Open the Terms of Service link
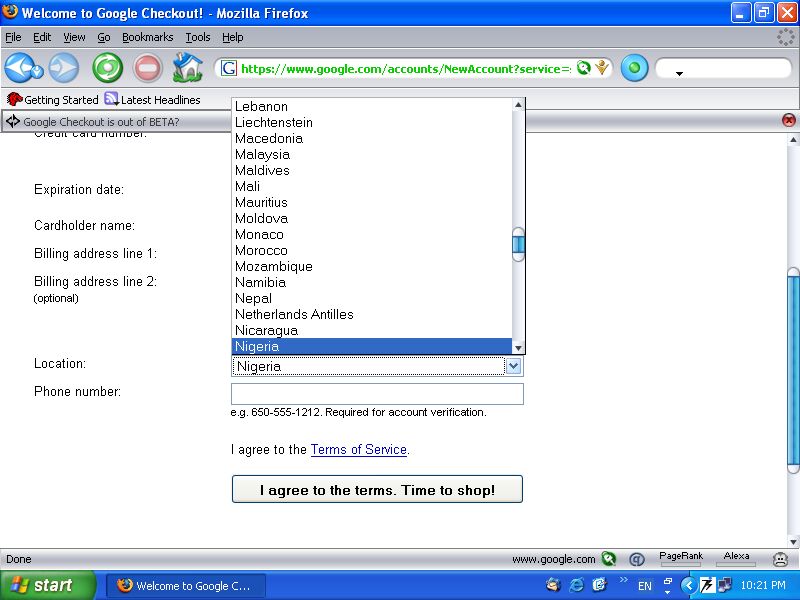 (x=359, y=449)
